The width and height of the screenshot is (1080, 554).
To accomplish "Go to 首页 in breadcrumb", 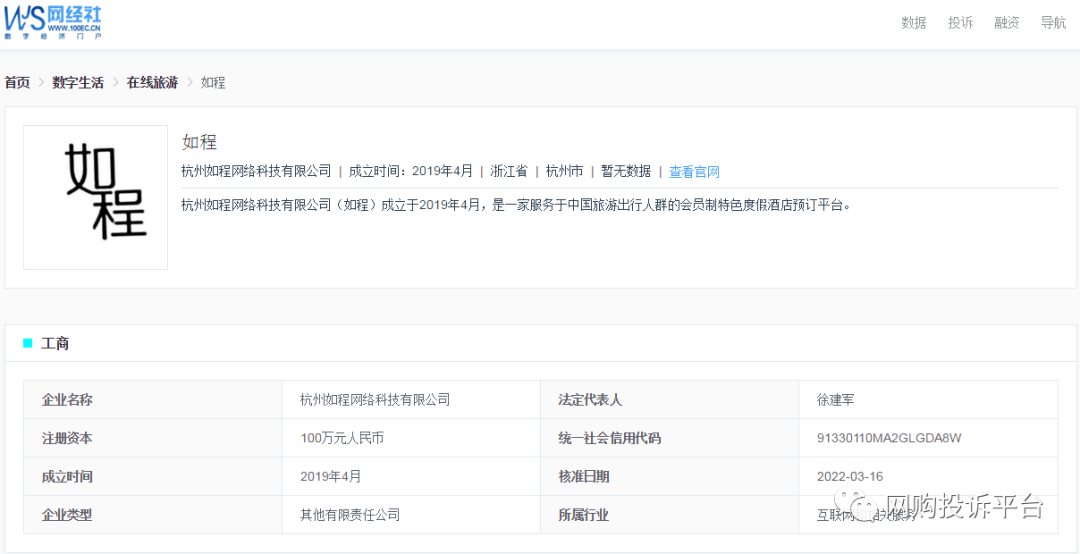I will click(x=17, y=83).
